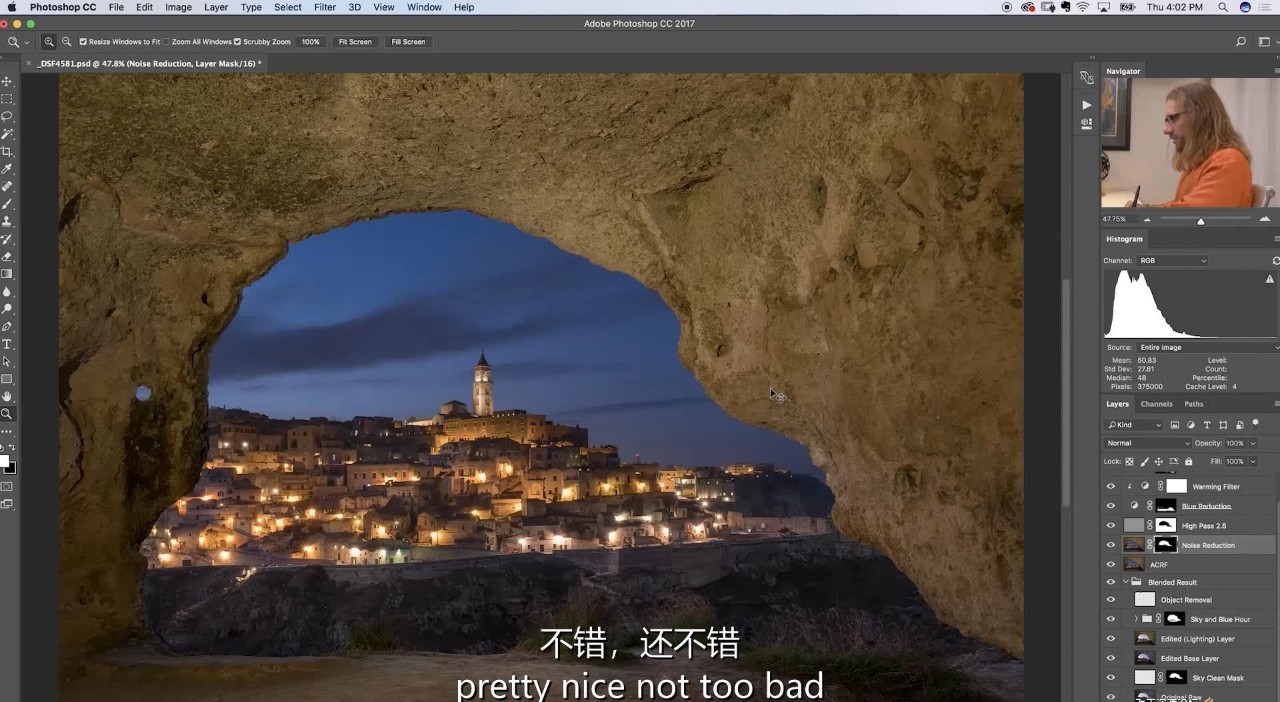This screenshot has width=1280, height=702.
Task: Select the Type tool
Action: 7,344
